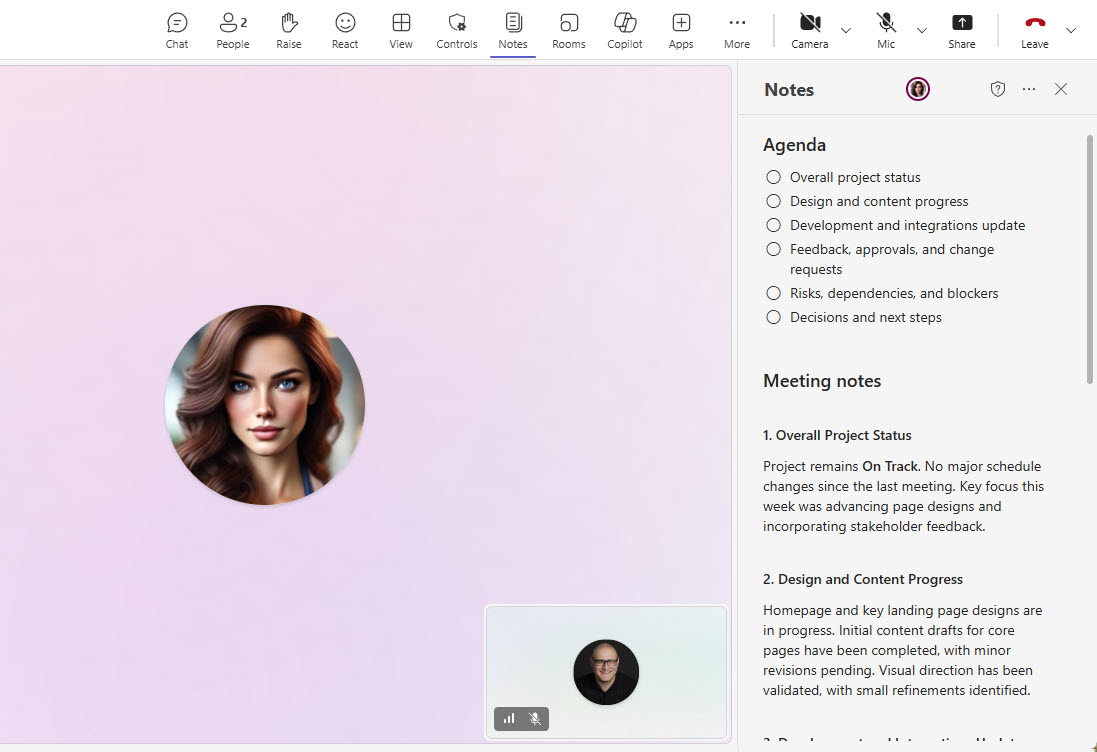This screenshot has height=752, width=1097.
Task: Mark Design and content progress complete
Action: (x=773, y=201)
